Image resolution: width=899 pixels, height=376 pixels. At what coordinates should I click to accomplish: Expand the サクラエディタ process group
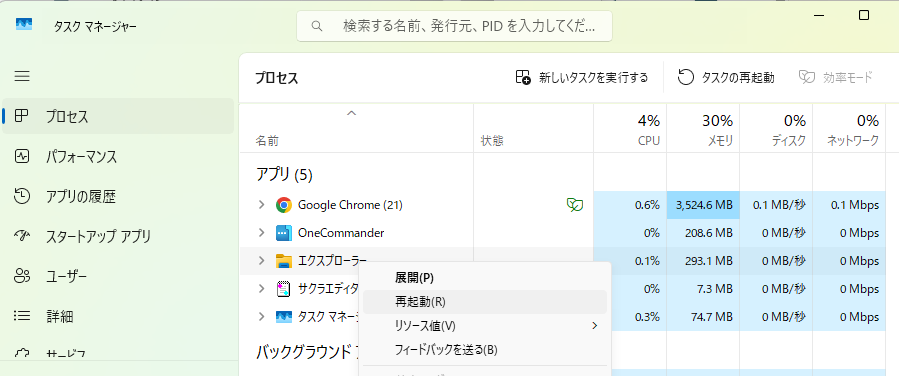click(261, 288)
